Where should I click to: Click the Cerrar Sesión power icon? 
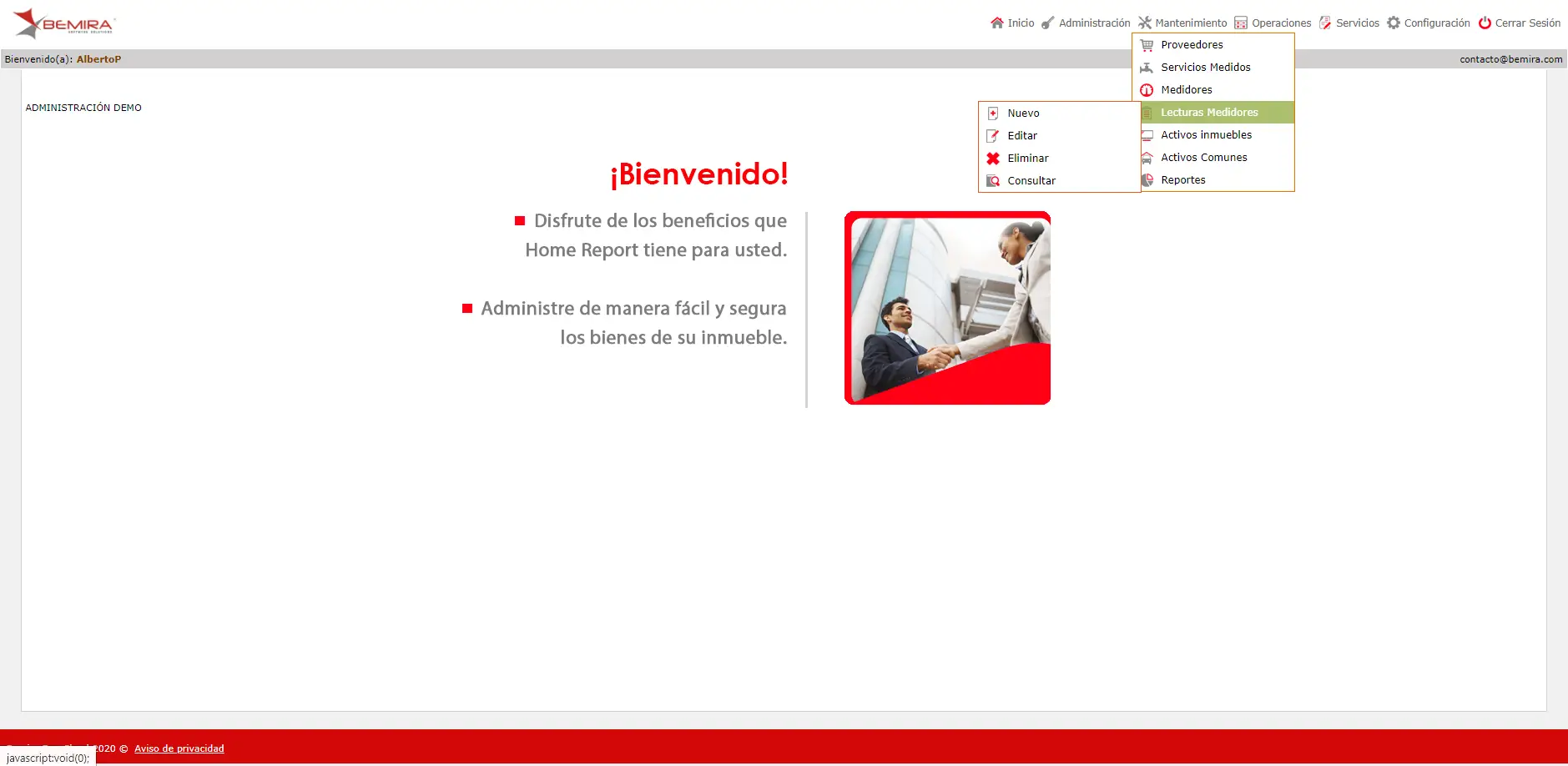[x=1485, y=23]
